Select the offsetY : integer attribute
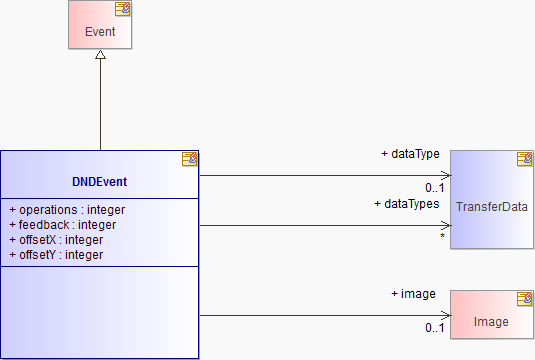The height and width of the screenshot is (360, 535). pyautogui.click(x=56, y=255)
